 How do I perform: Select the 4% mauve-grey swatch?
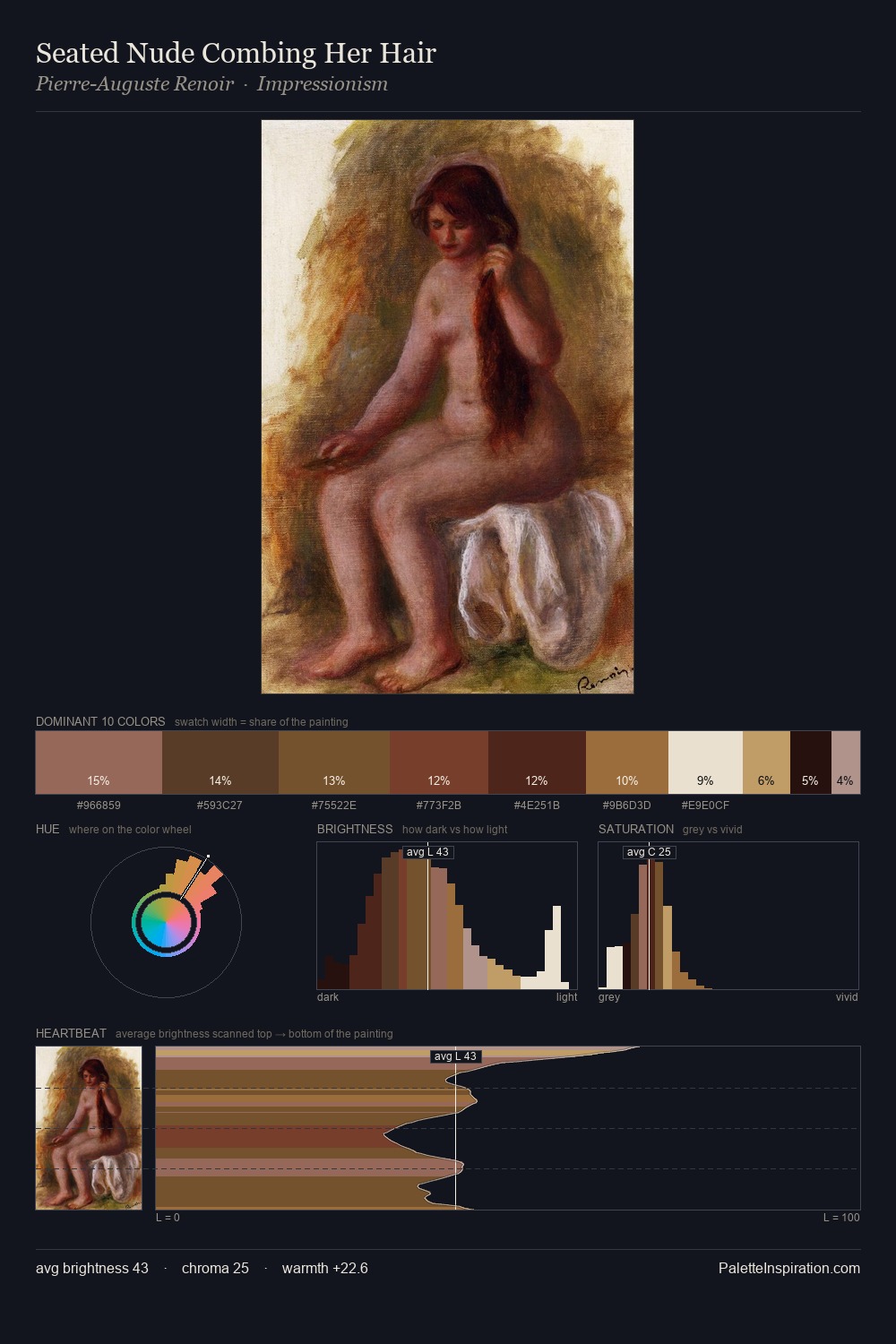click(846, 762)
